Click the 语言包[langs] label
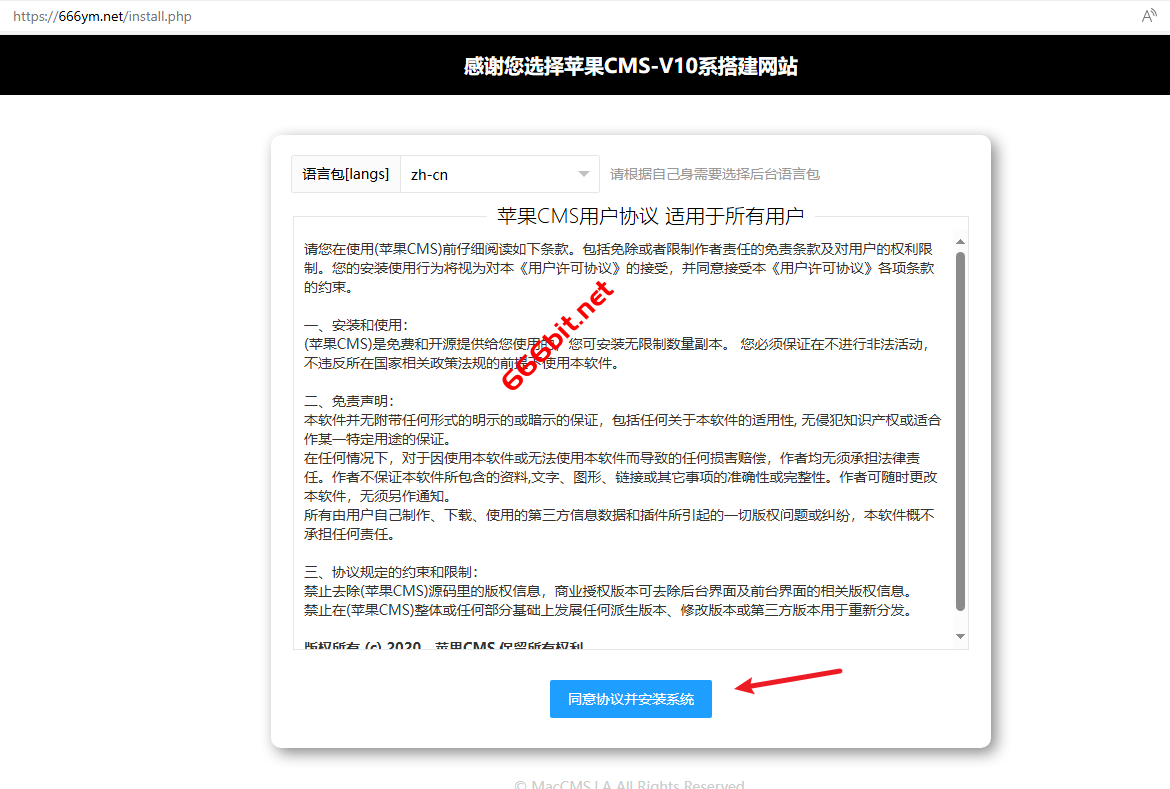 point(345,175)
